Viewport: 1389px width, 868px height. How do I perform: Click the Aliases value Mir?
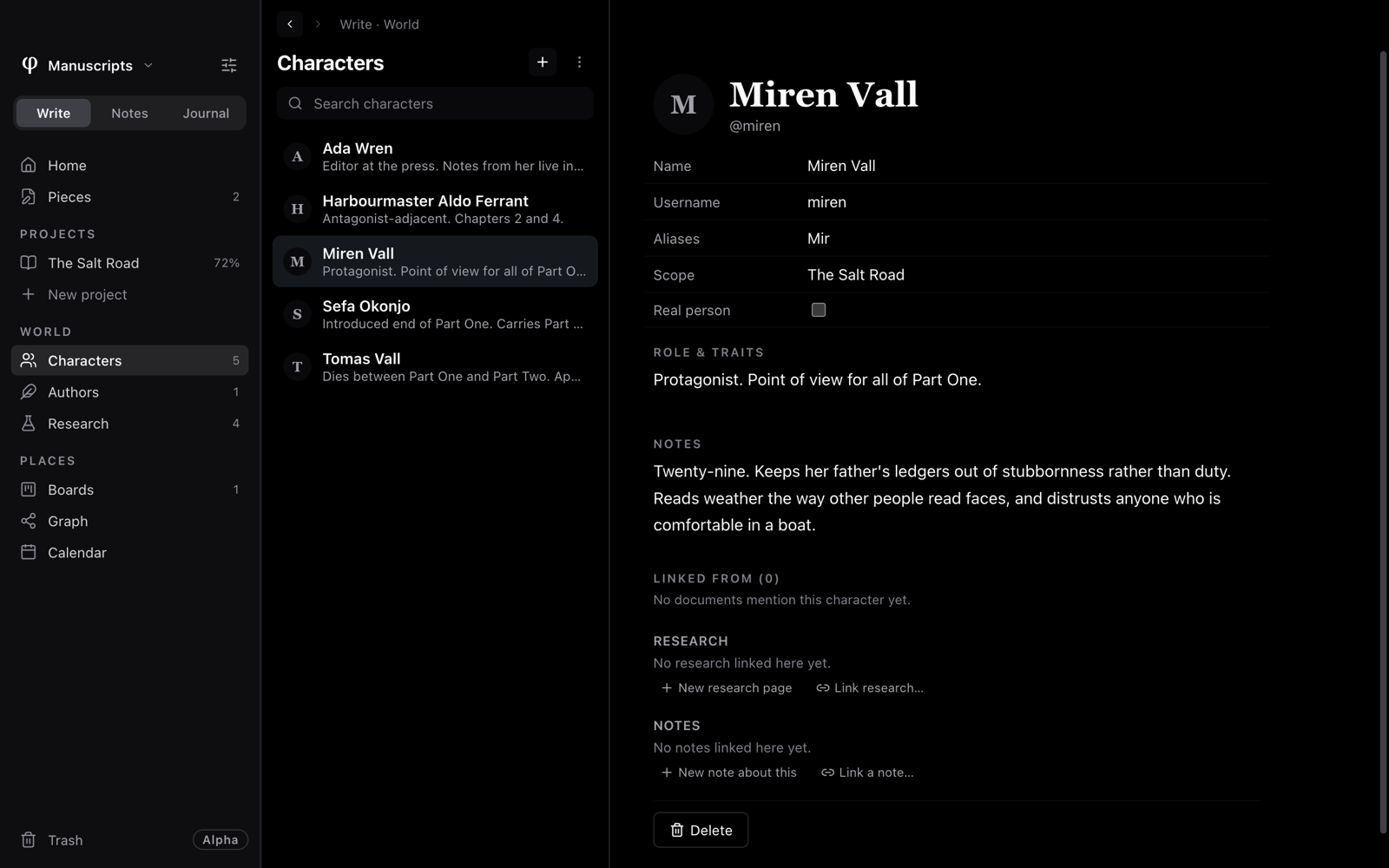(819, 239)
